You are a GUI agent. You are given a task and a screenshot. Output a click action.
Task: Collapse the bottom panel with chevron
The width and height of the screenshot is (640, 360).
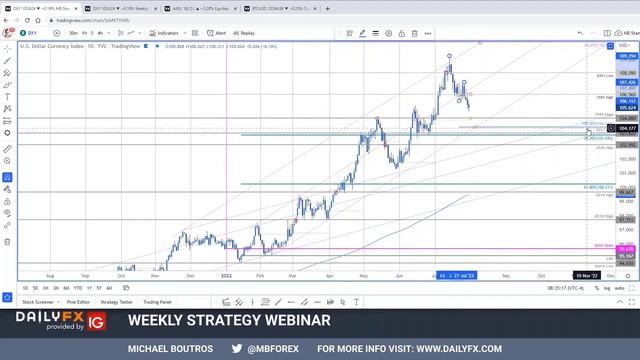coord(620,302)
